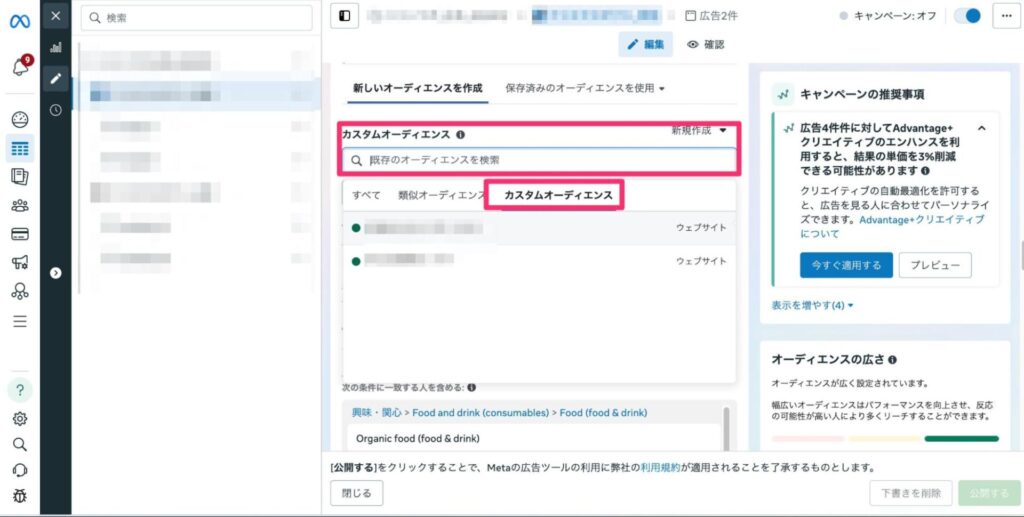Open the all tools hamburger menu
This screenshot has width=1024, height=517.
[x=20, y=321]
